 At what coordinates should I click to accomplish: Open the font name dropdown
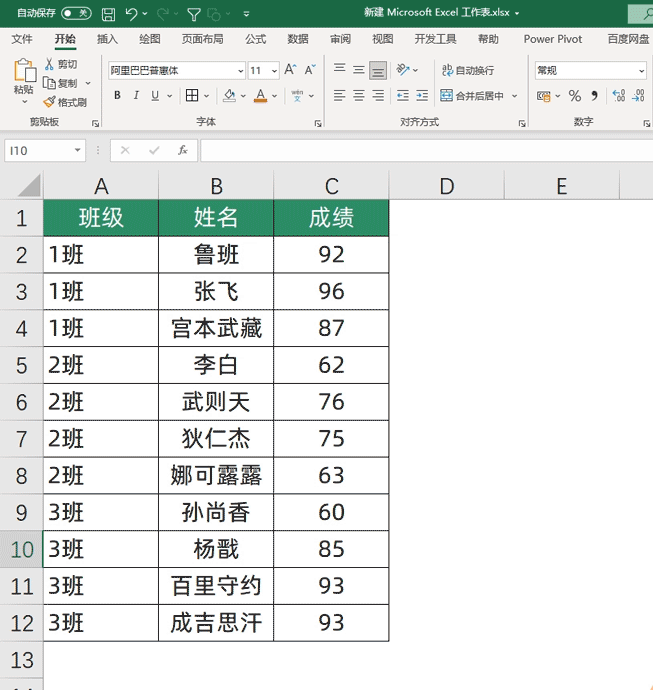click(240, 71)
